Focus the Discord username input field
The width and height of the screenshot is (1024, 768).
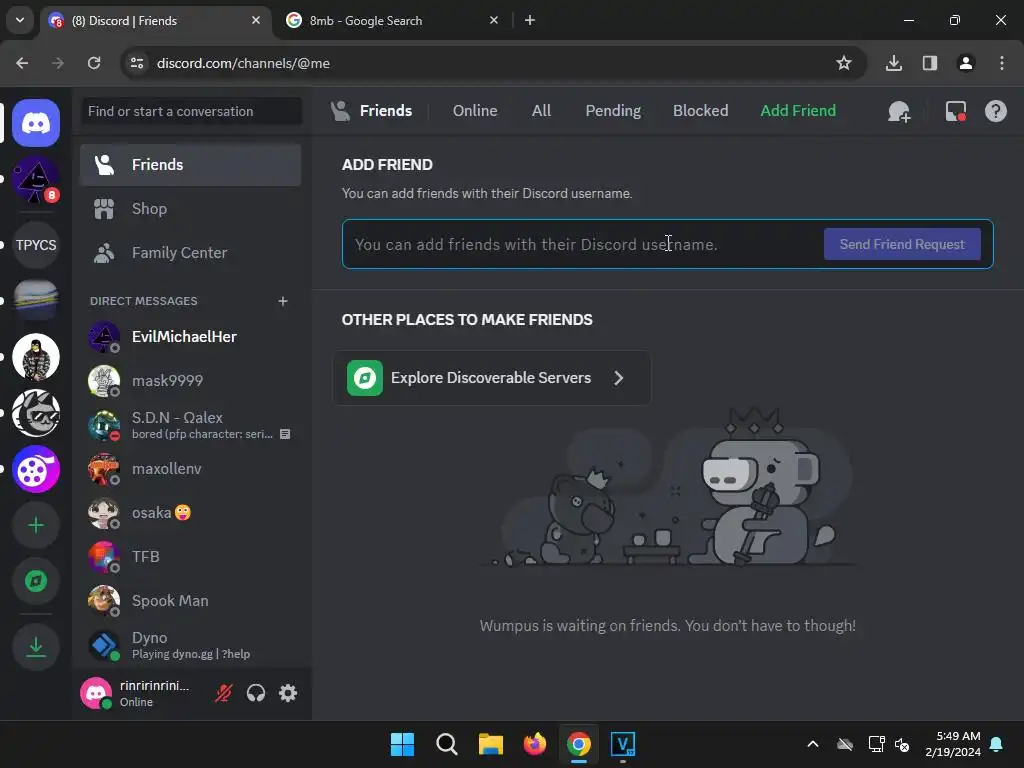coord(581,244)
